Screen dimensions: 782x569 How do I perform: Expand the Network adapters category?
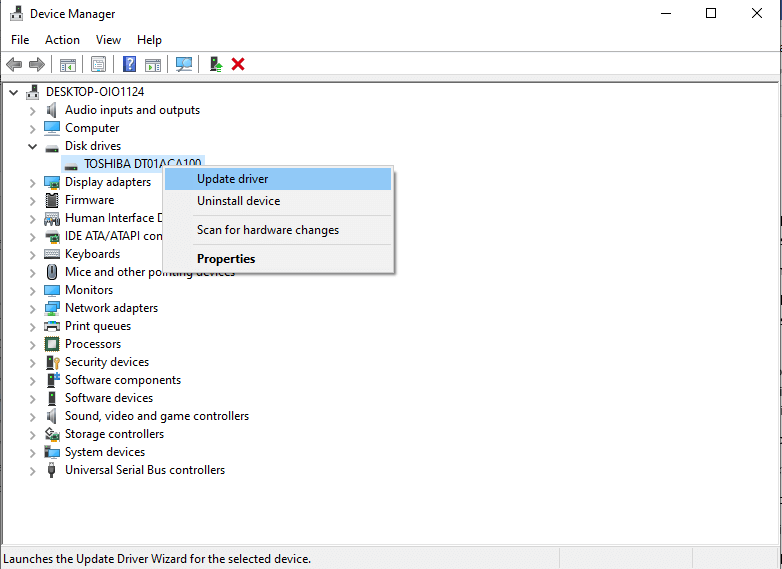click(x=32, y=309)
